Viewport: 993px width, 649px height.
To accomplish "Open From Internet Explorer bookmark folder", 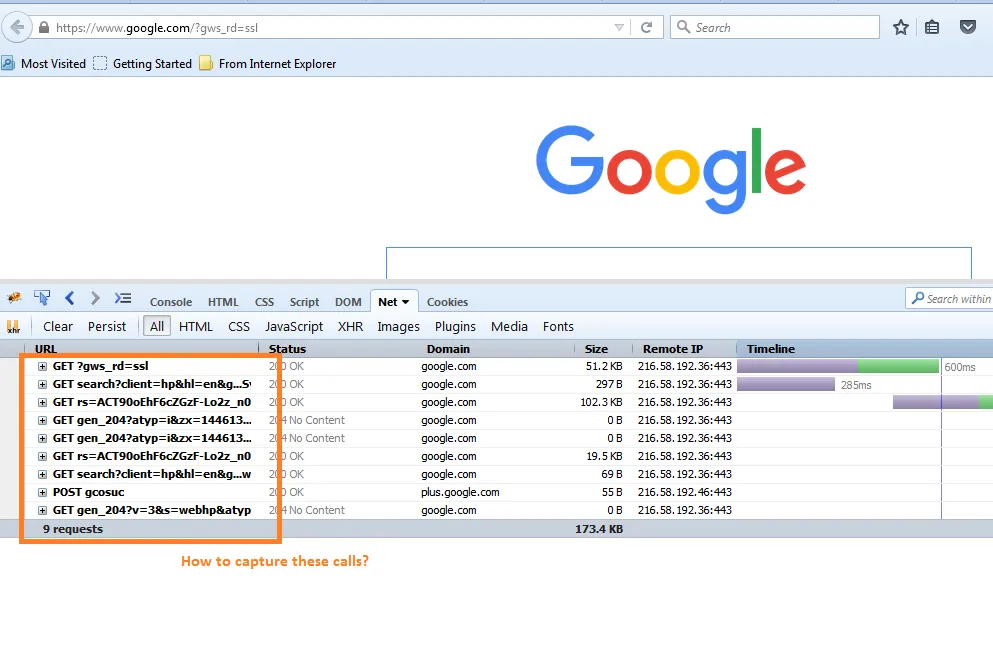I will click(x=268, y=64).
